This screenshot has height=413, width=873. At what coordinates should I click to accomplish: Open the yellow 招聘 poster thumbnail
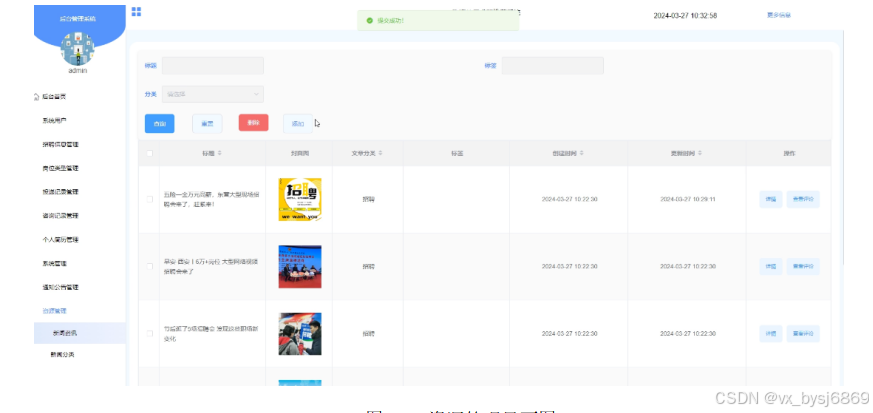coord(300,199)
